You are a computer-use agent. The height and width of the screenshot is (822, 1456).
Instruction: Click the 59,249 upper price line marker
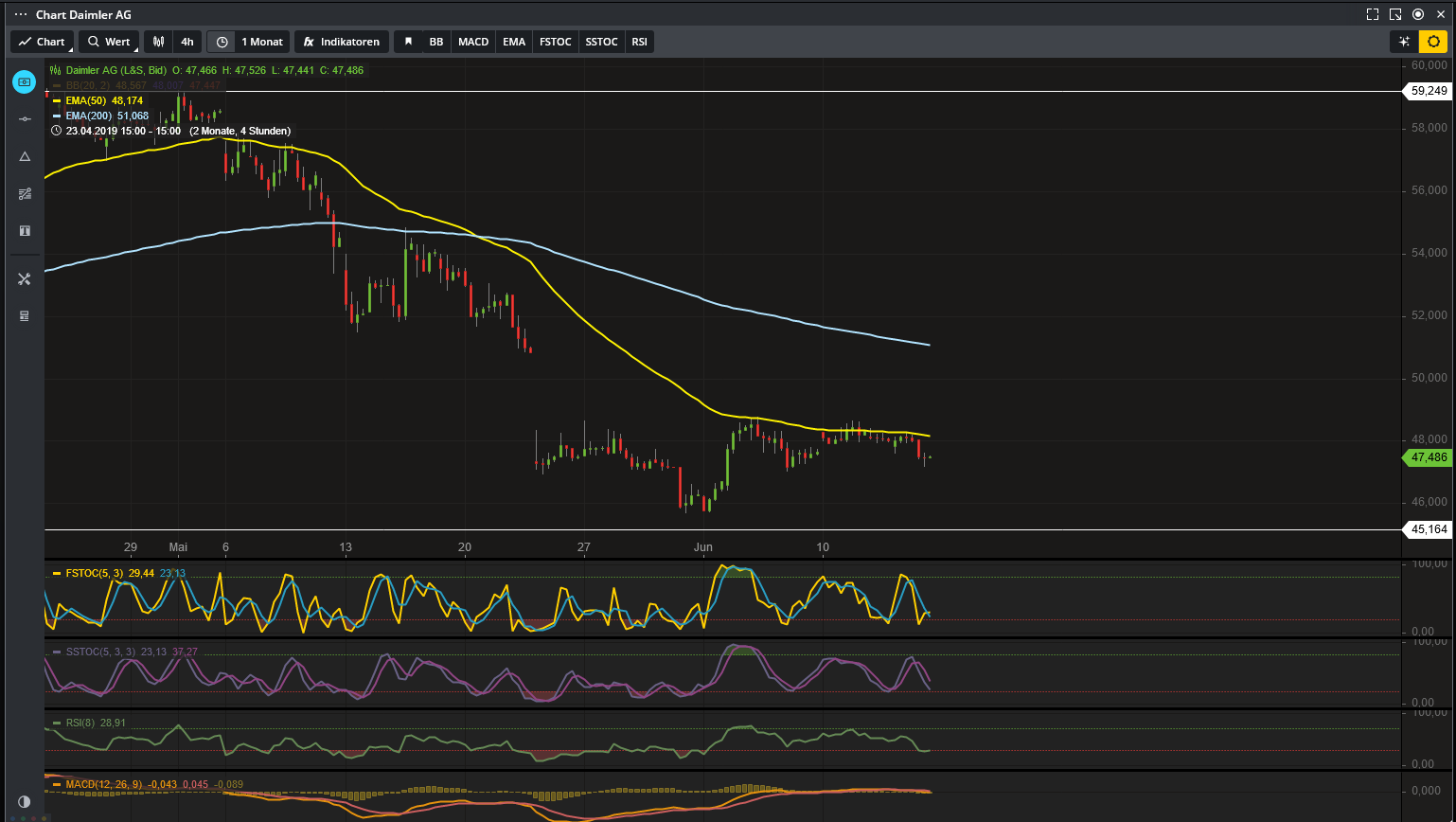(x=1428, y=92)
